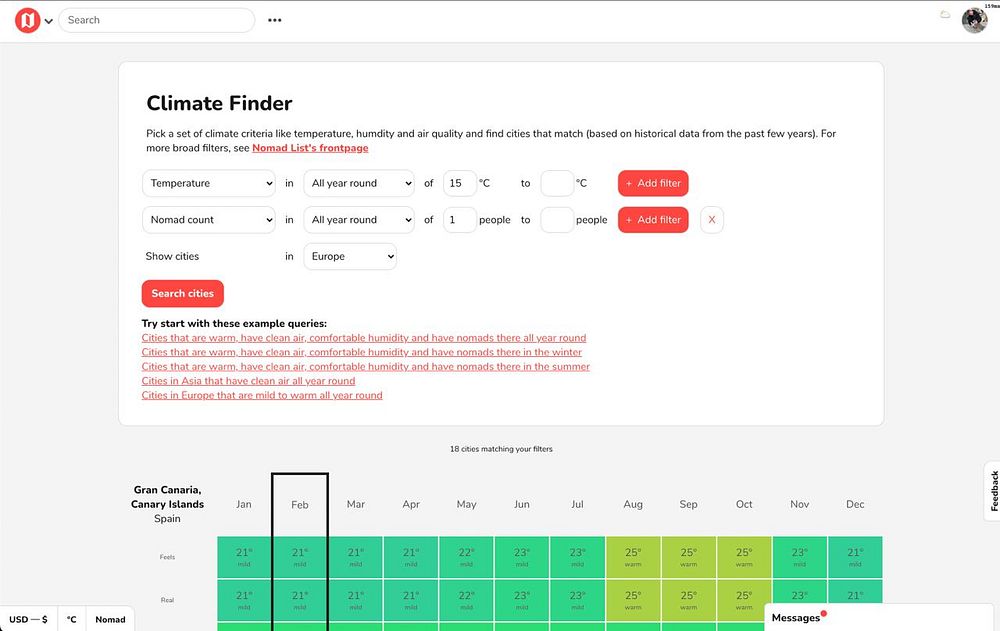
Task: Open example query about nomads in the summer
Action: tap(365, 366)
